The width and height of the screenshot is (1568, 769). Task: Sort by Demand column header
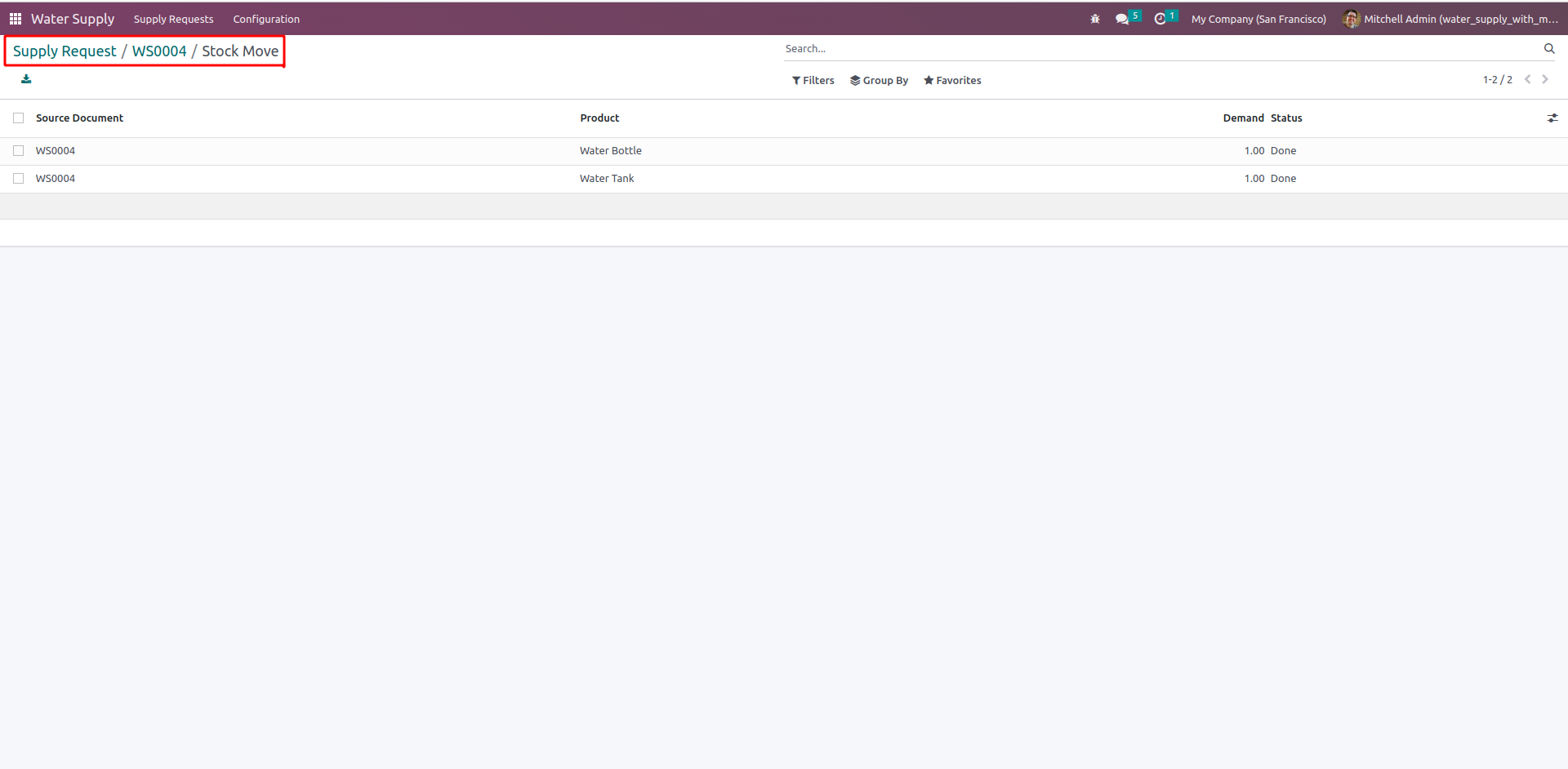[x=1243, y=118]
